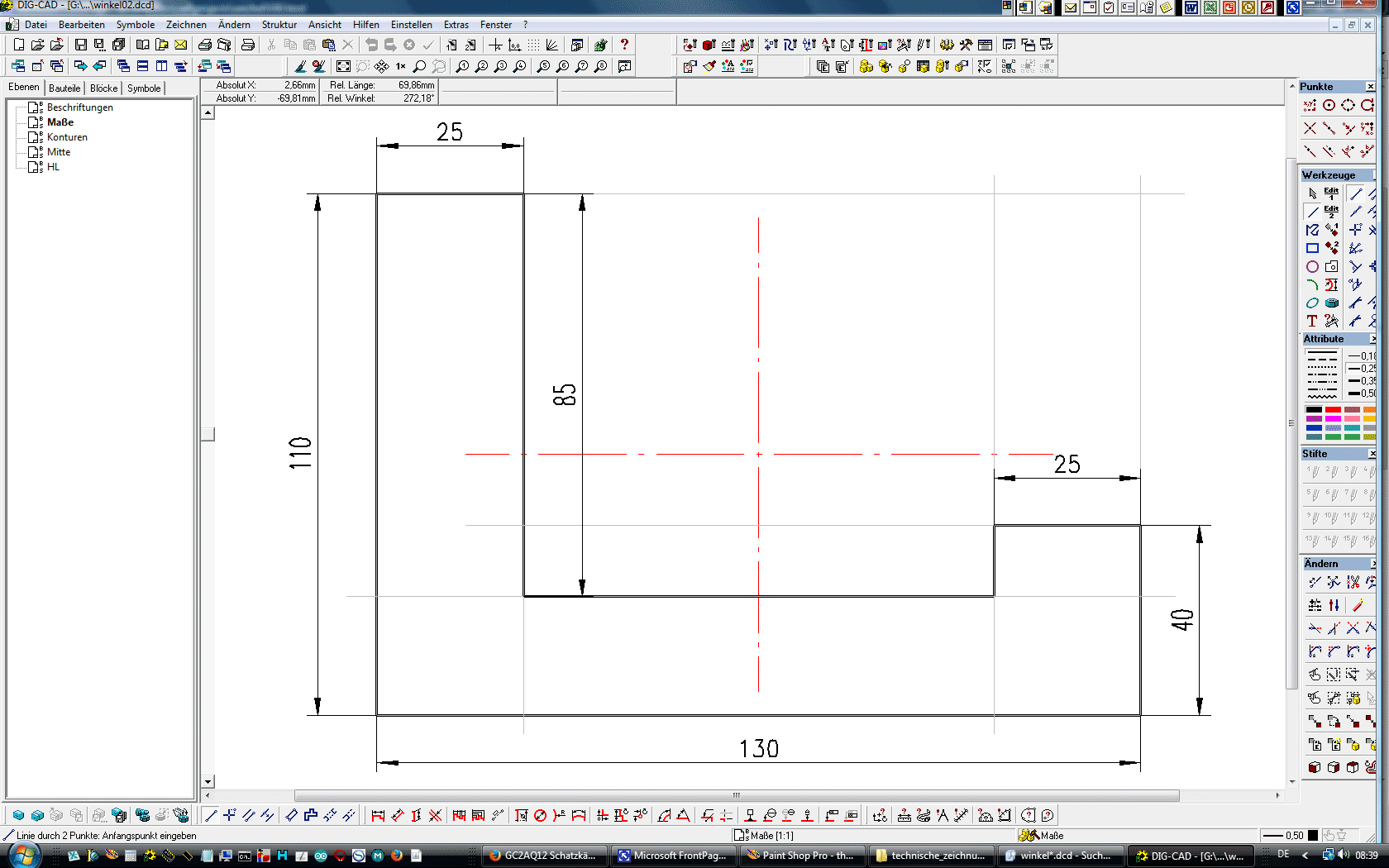Click the horizontal scrollbar thumb below canvas

pyautogui.click(x=737, y=795)
